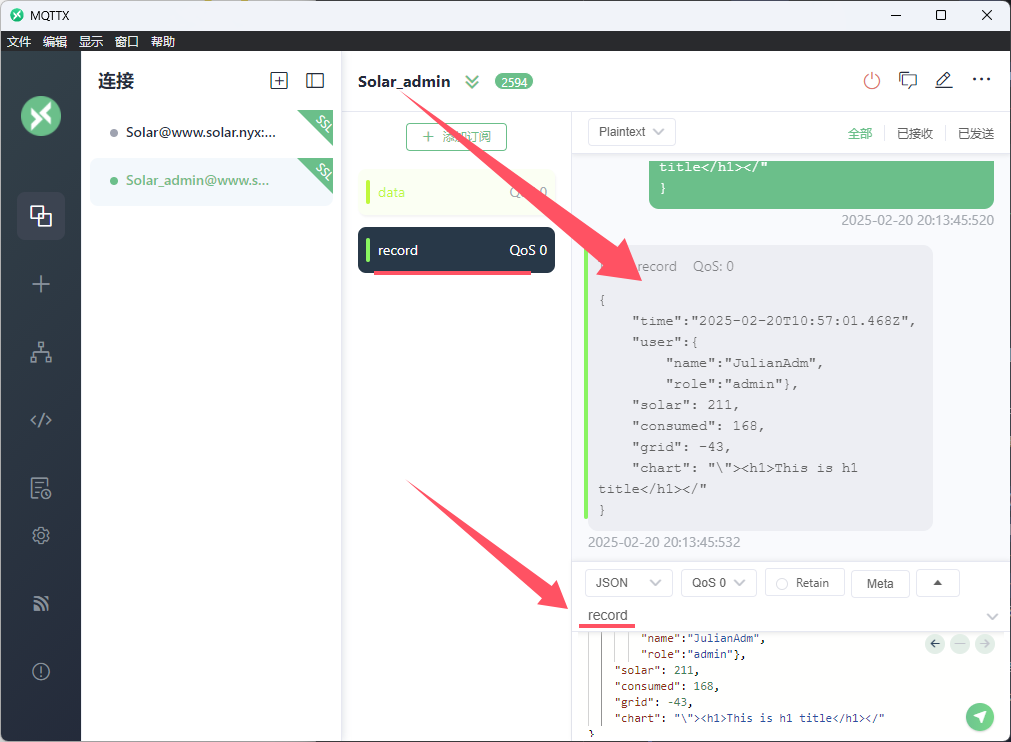Open the Plaintext format dropdown

[632, 132]
